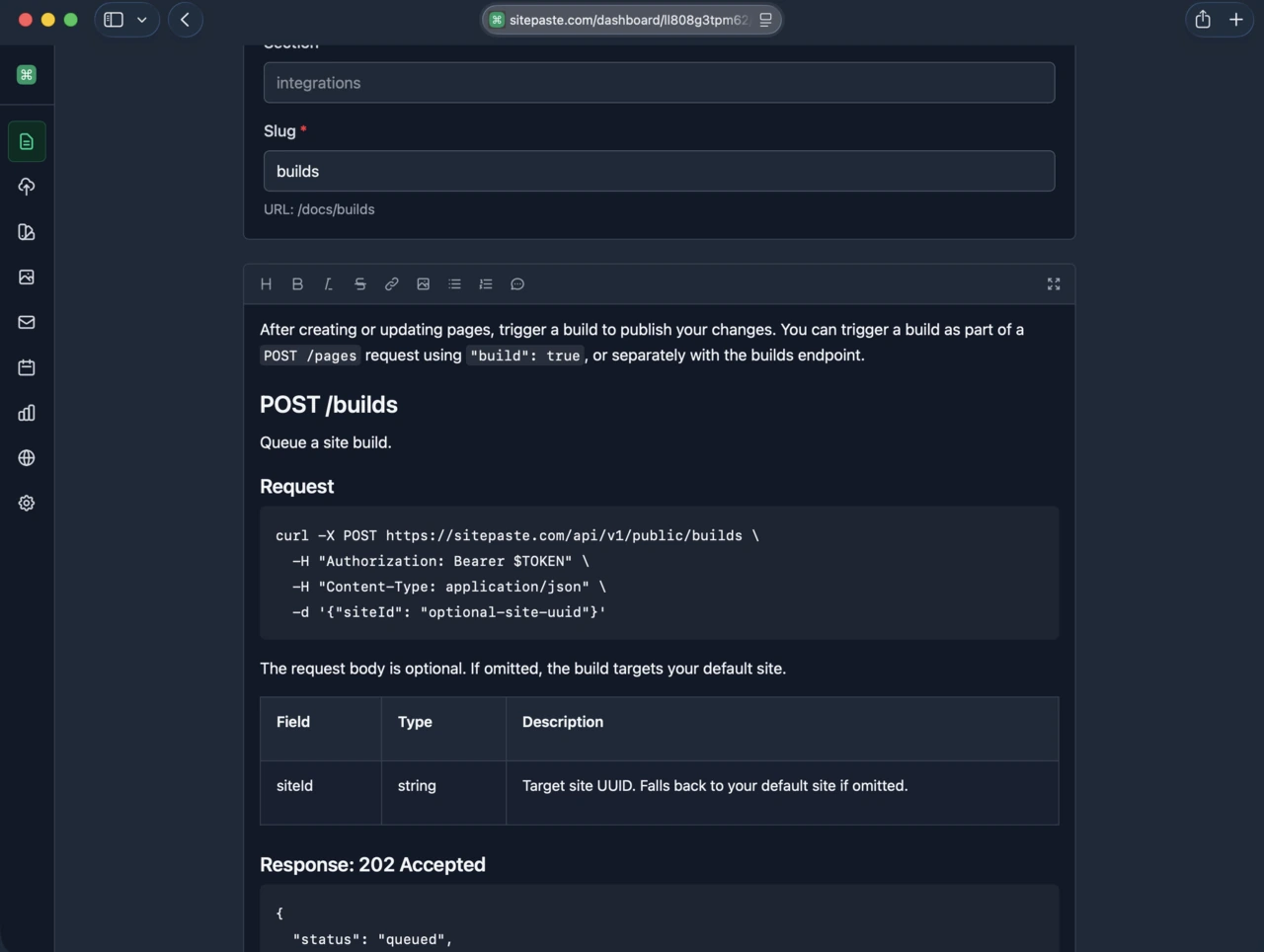
Task: Click the Authorization Bearer $TOKEN line
Action: click(440, 561)
